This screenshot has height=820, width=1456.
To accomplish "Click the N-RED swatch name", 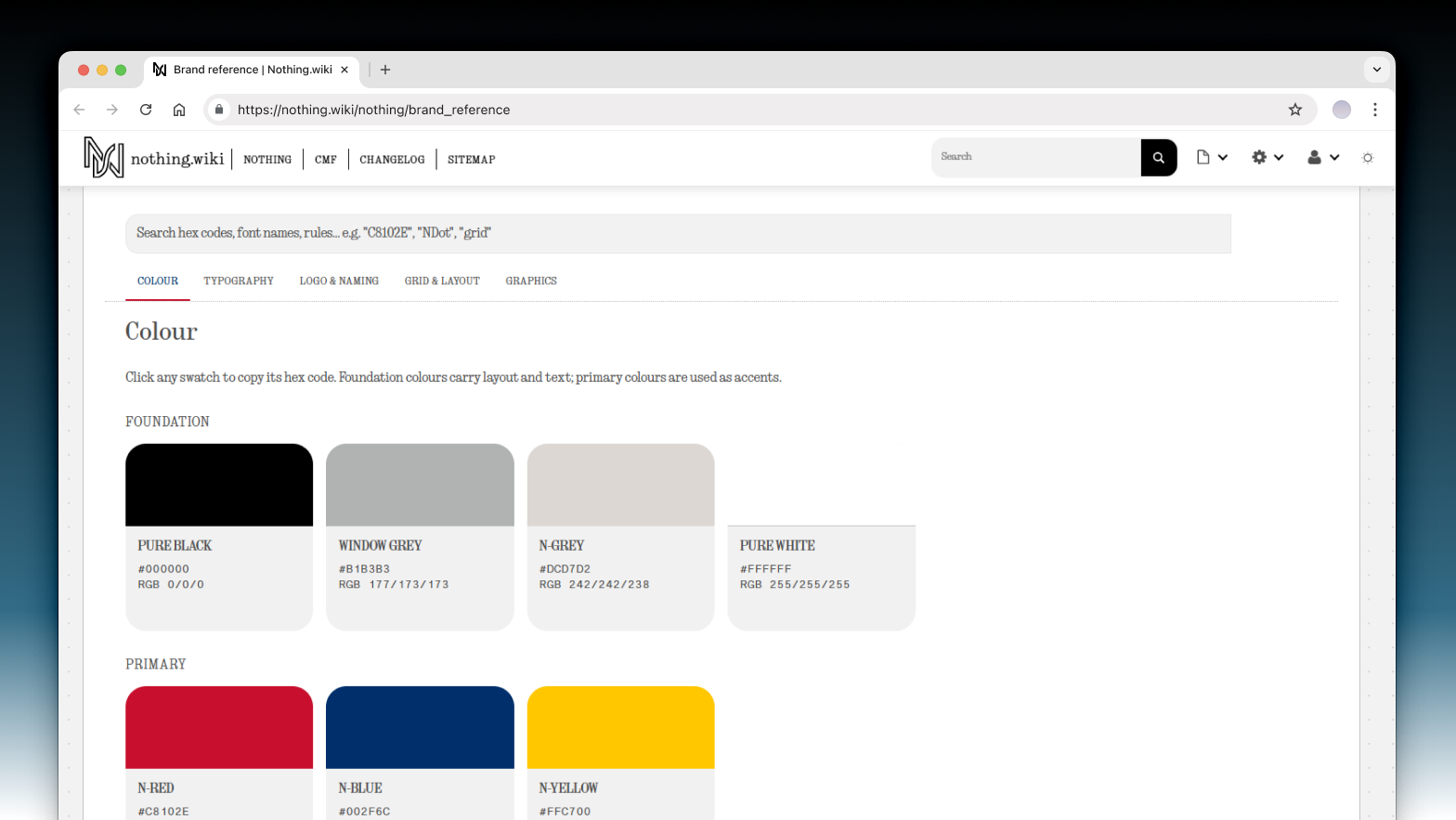I will [x=156, y=788].
